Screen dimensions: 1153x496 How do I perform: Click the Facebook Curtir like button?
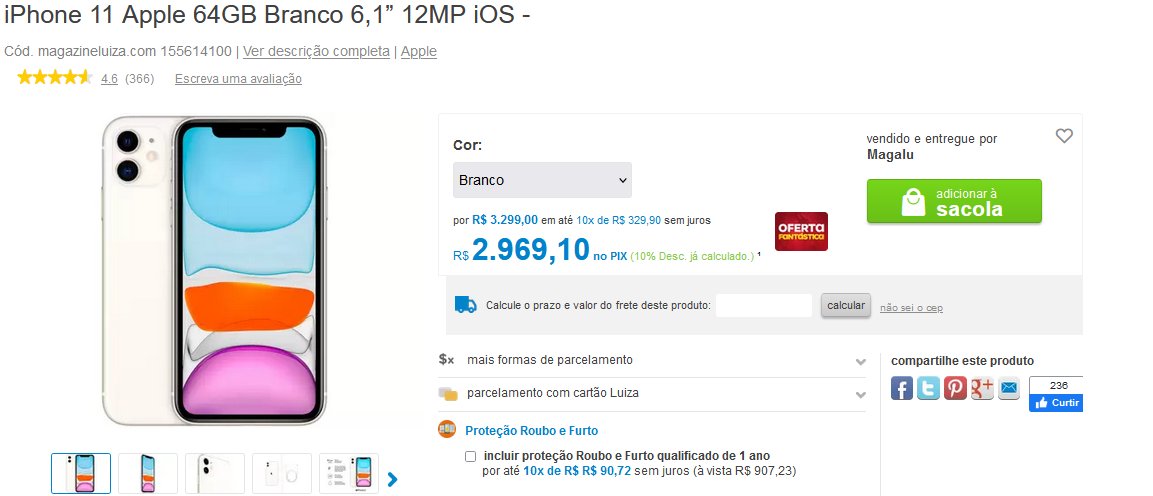(1056, 402)
